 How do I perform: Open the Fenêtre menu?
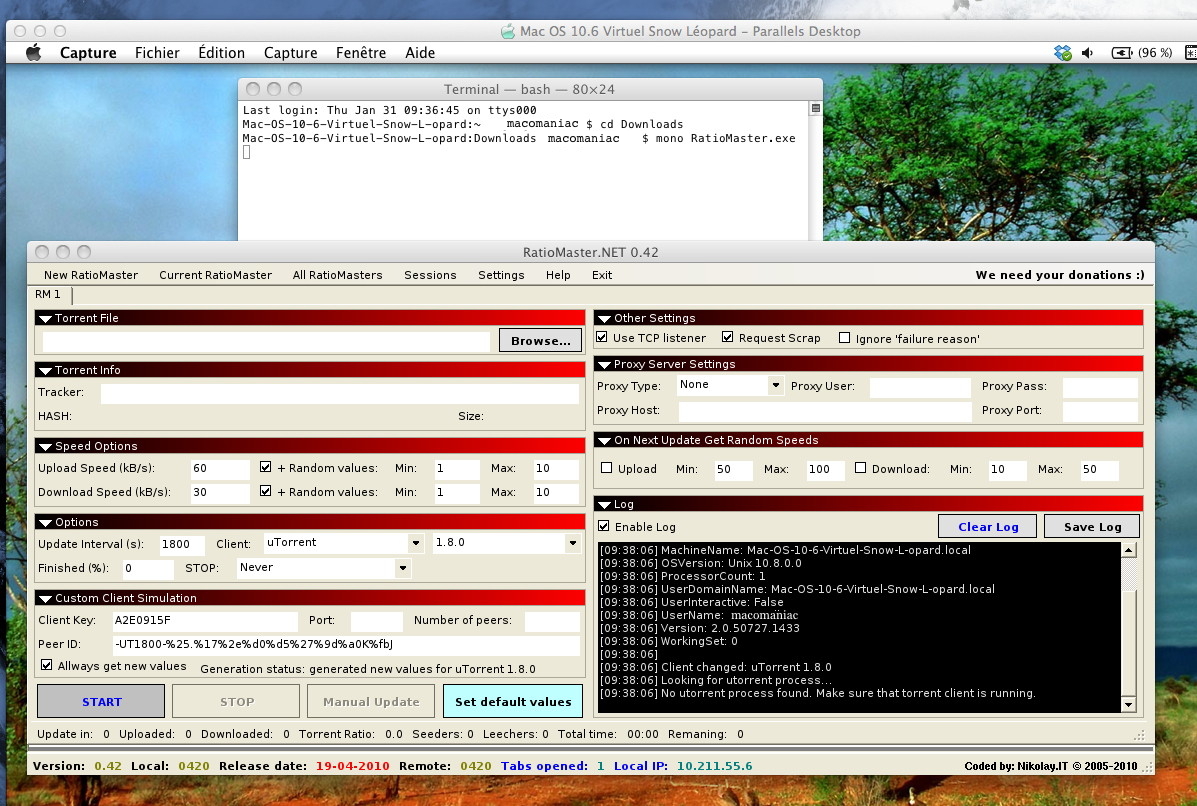[x=361, y=53]
